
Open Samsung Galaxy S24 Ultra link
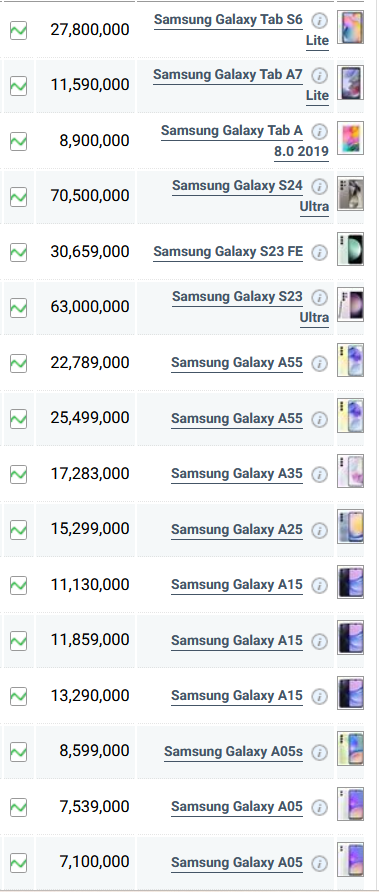[x=250, y=196]
